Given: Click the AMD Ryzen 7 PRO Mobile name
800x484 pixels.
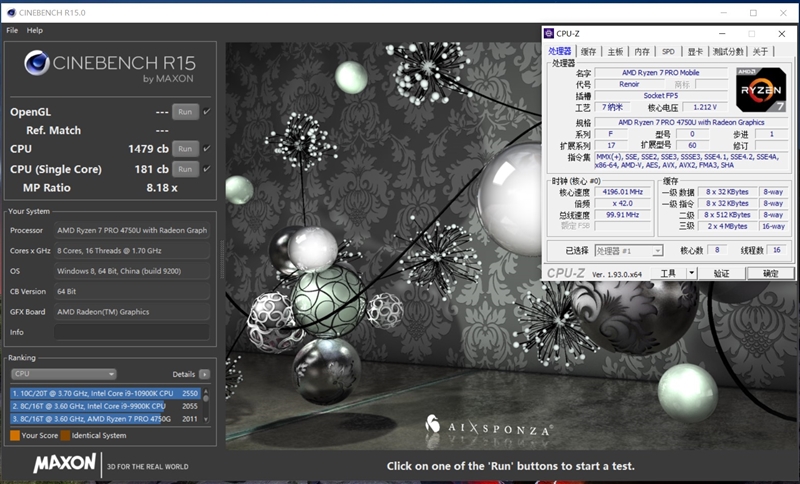Looking at the screenshot, I should (661, 72).
